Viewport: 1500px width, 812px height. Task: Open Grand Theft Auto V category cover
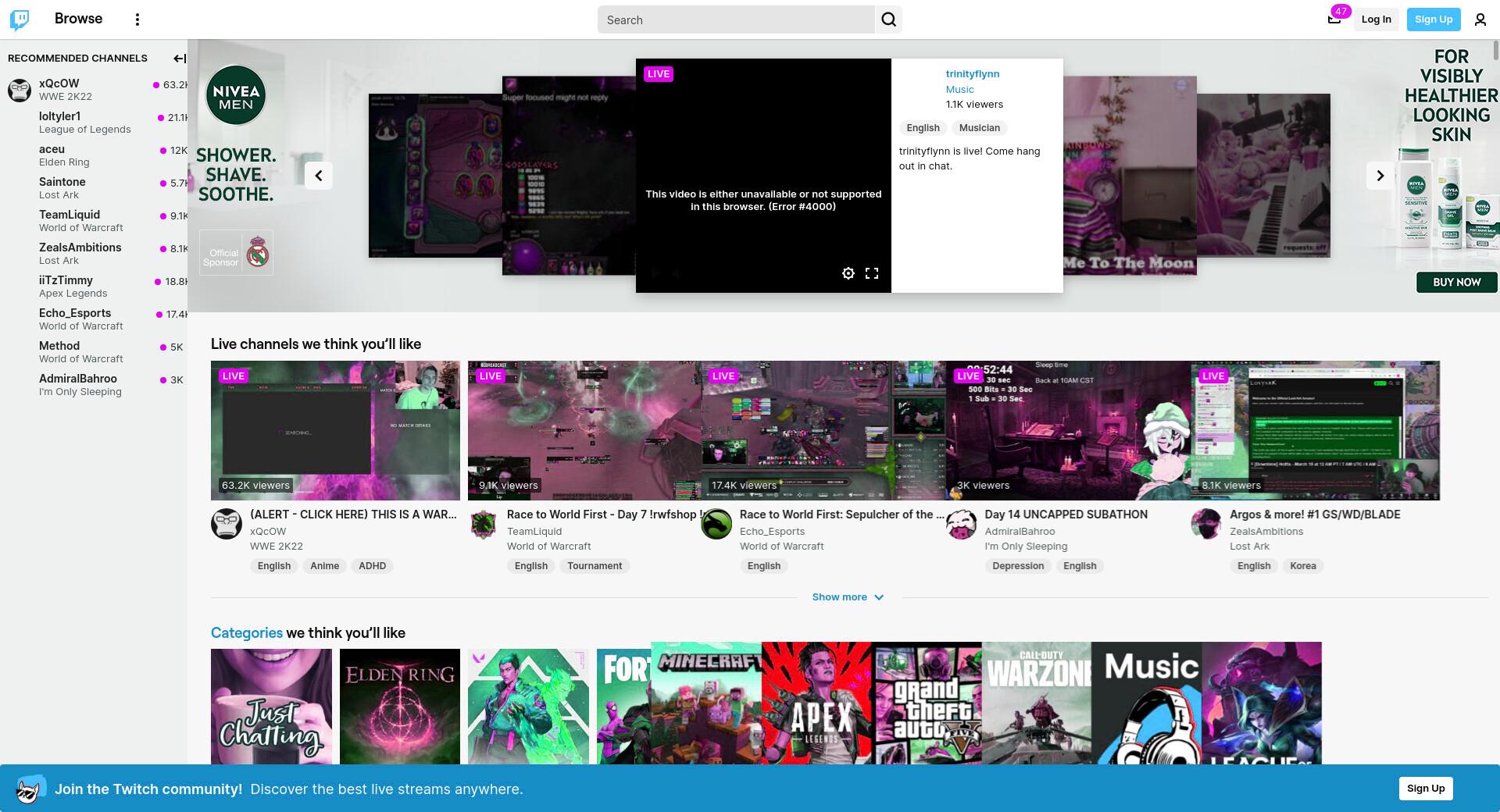pyautogui.click(x=927, y=703)
